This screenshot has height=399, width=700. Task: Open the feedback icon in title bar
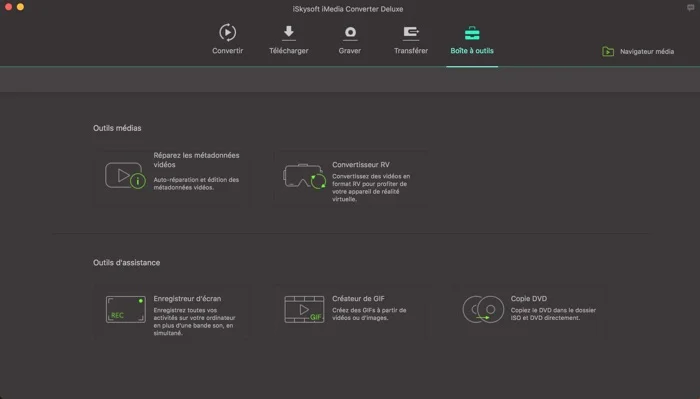[691, 8]
